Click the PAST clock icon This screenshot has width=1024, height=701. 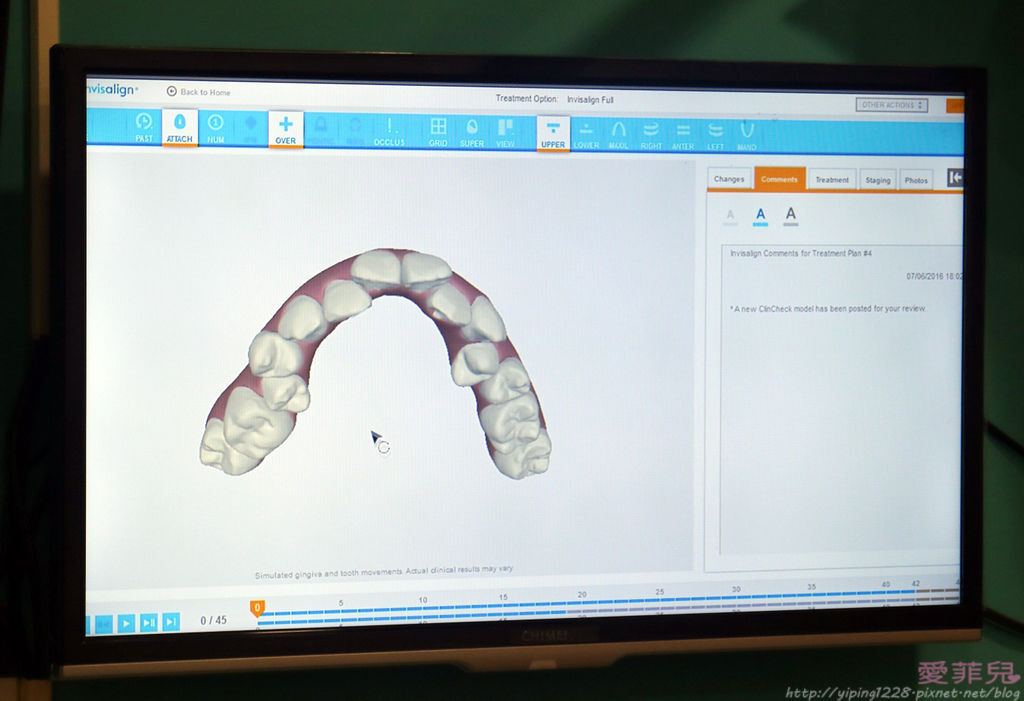[x=144, y=126]
